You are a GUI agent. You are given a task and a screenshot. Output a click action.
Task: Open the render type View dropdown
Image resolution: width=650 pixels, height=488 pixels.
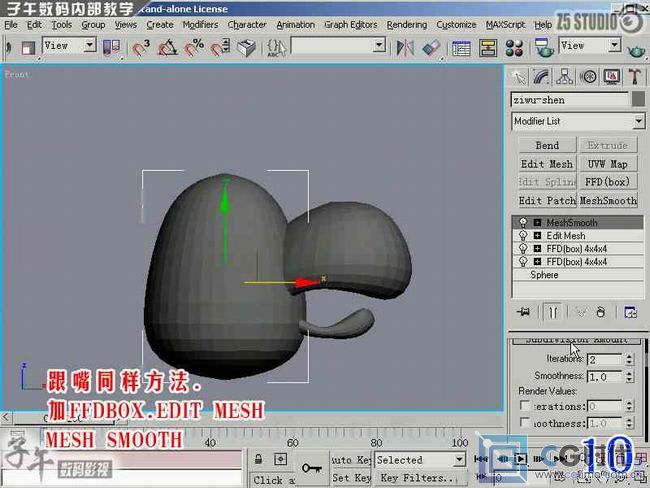pyautogui.click(x=614, y=45)
